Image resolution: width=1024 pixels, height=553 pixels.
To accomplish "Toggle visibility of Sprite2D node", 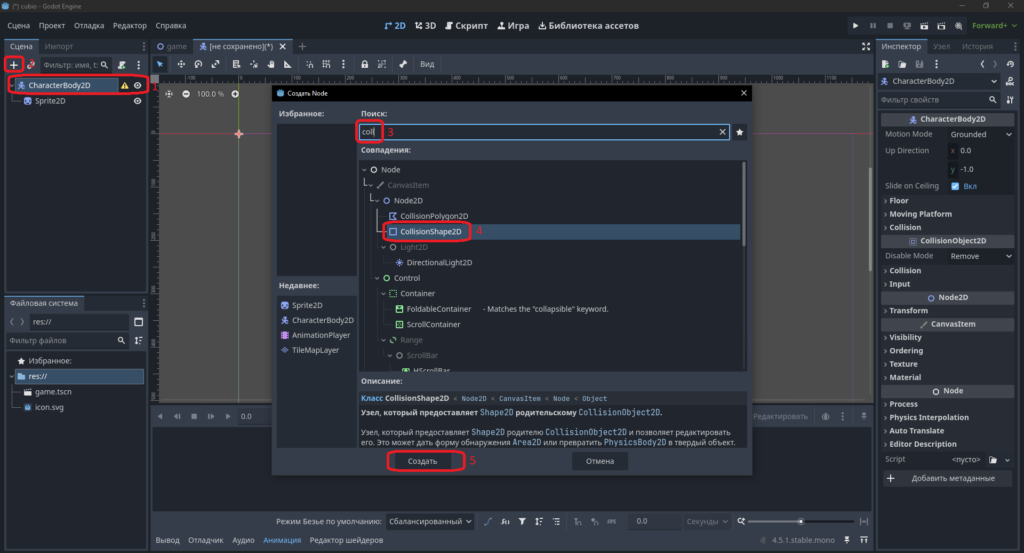I will coord(137,101).
